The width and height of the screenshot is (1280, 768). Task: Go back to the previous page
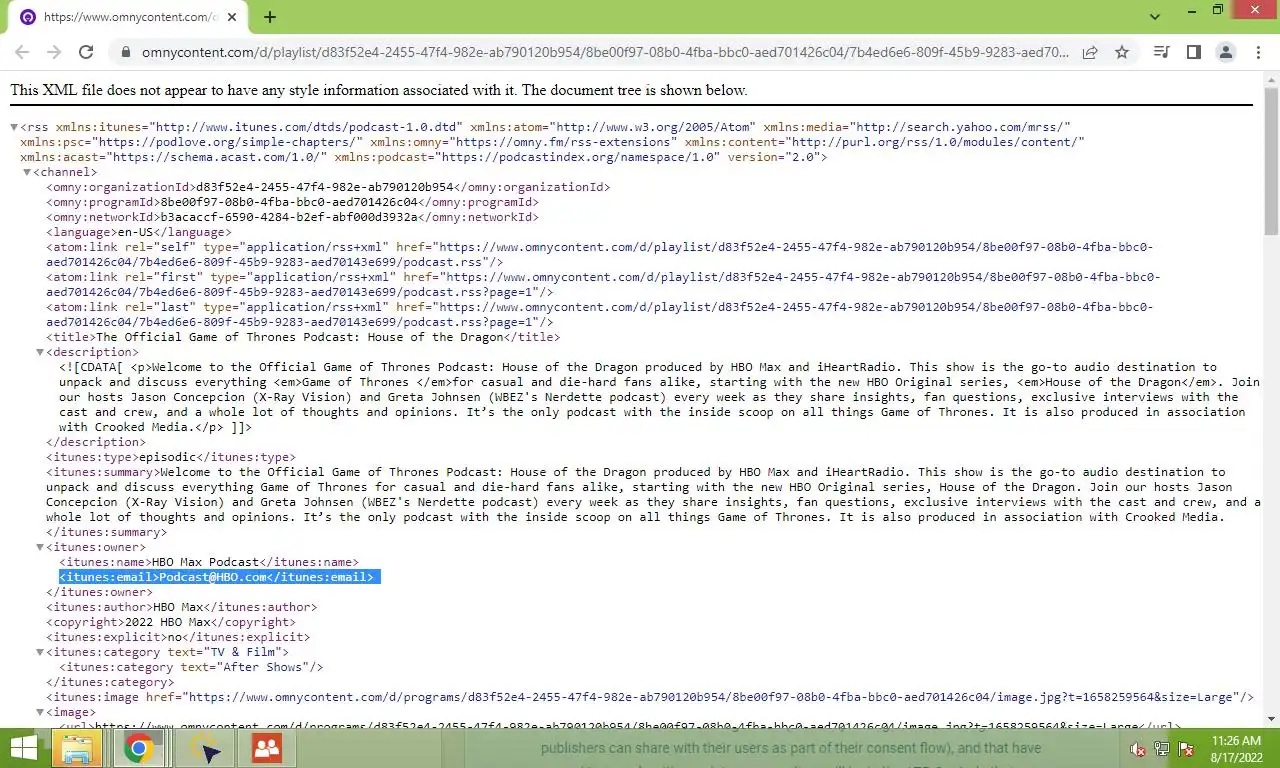(x=22, y=52)
